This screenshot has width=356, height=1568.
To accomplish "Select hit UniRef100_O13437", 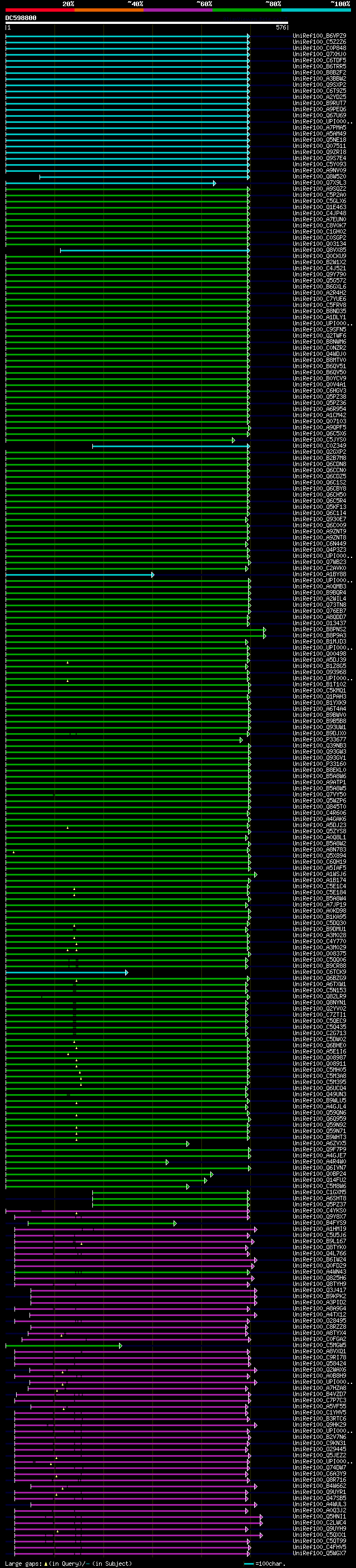I will [319, 624].
